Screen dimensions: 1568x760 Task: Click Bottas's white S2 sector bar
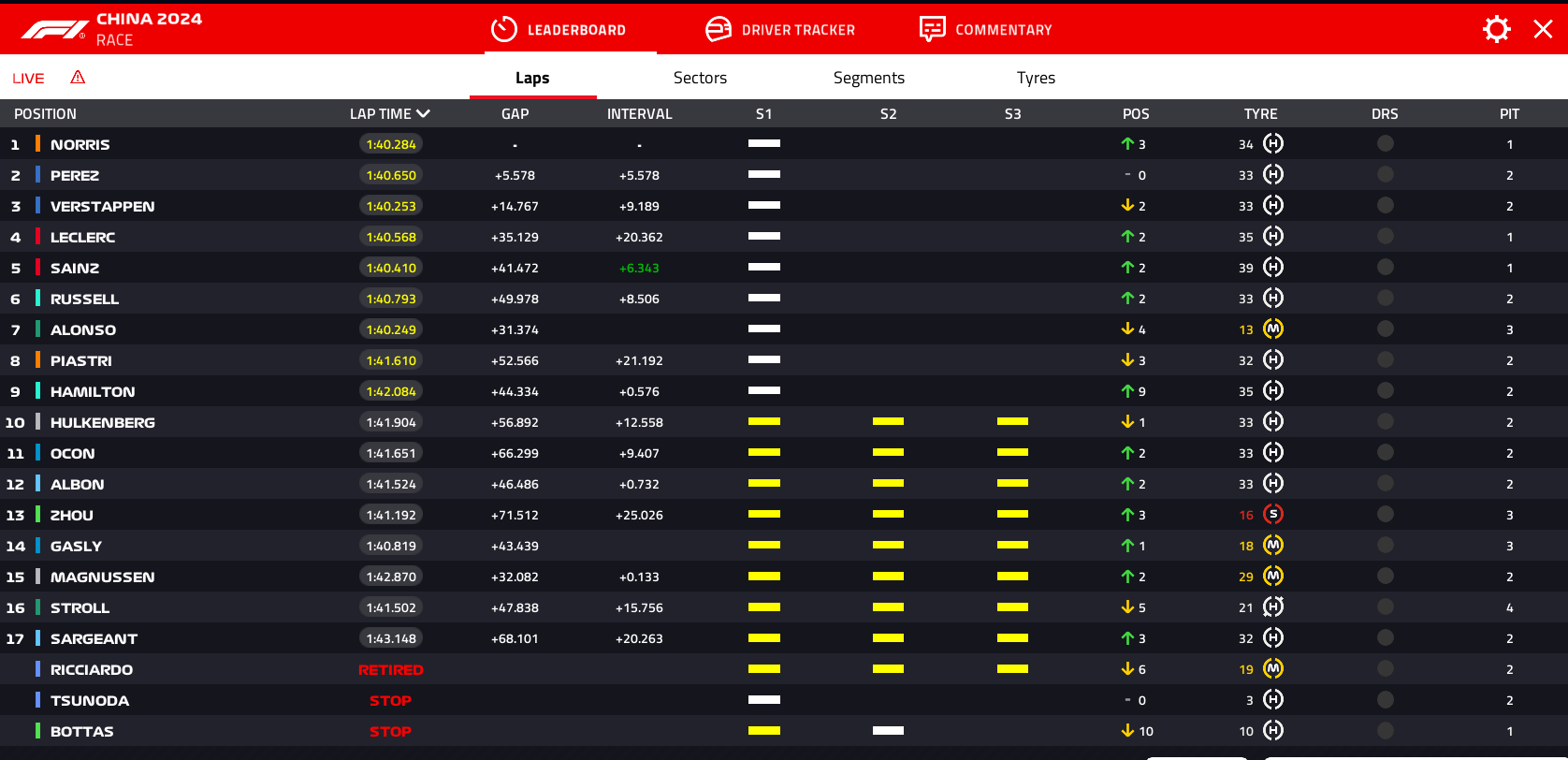(888, 730)
